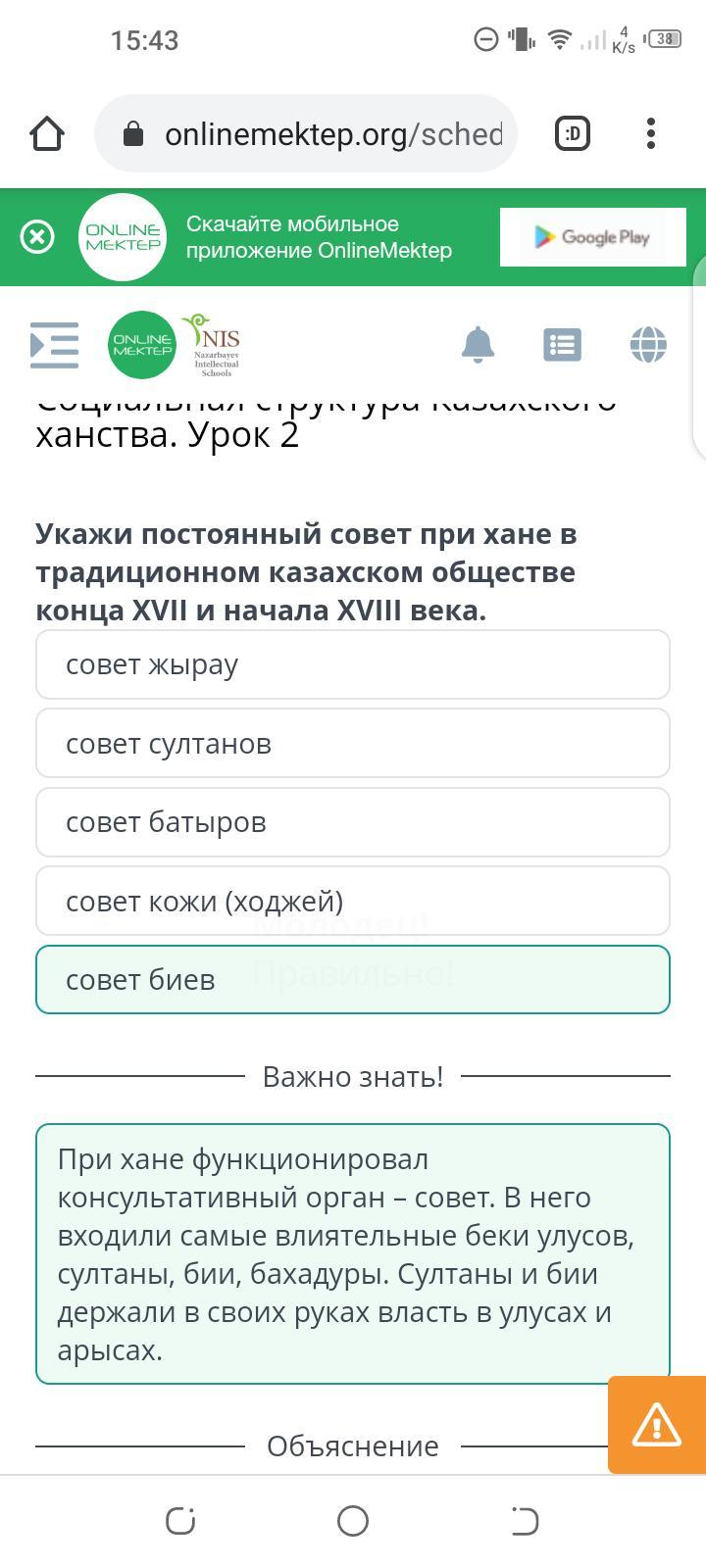This screenshot has width=706, height=1568.
Task: Open the browser three-dot menu
Action: pyautogui.click(x=651, y=133)
